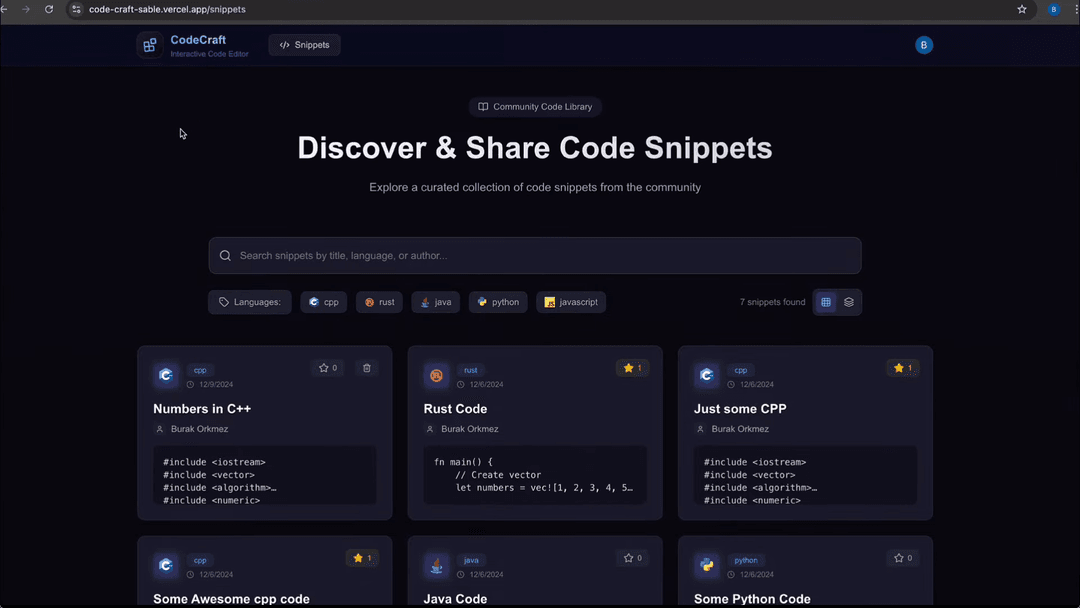The width and height of the screenshot is (1080, 608).
Task: Click the Community Code Library badge
Action: (x=535, y=107)
